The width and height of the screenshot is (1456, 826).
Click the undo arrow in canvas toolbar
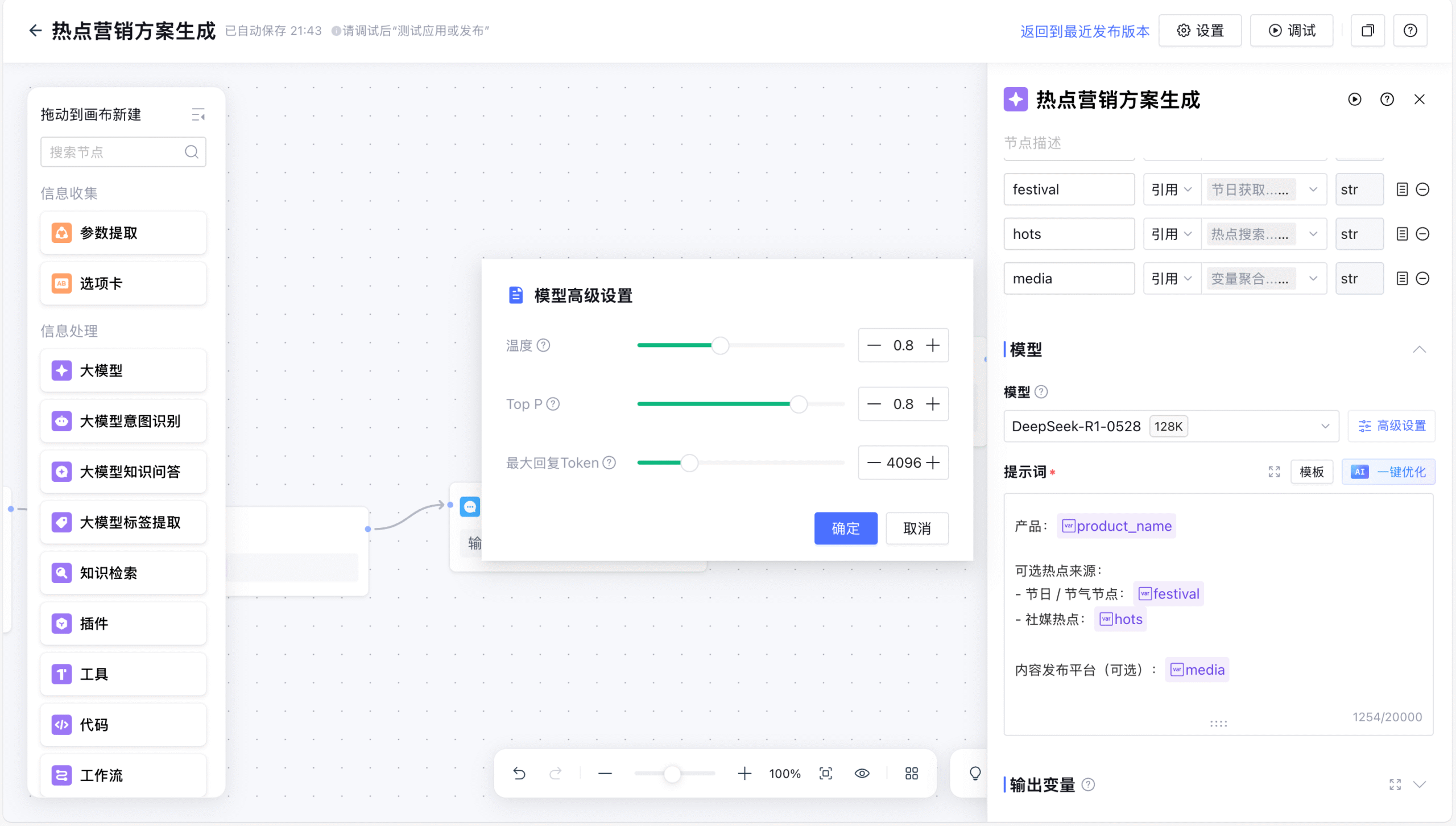[519, 773]
